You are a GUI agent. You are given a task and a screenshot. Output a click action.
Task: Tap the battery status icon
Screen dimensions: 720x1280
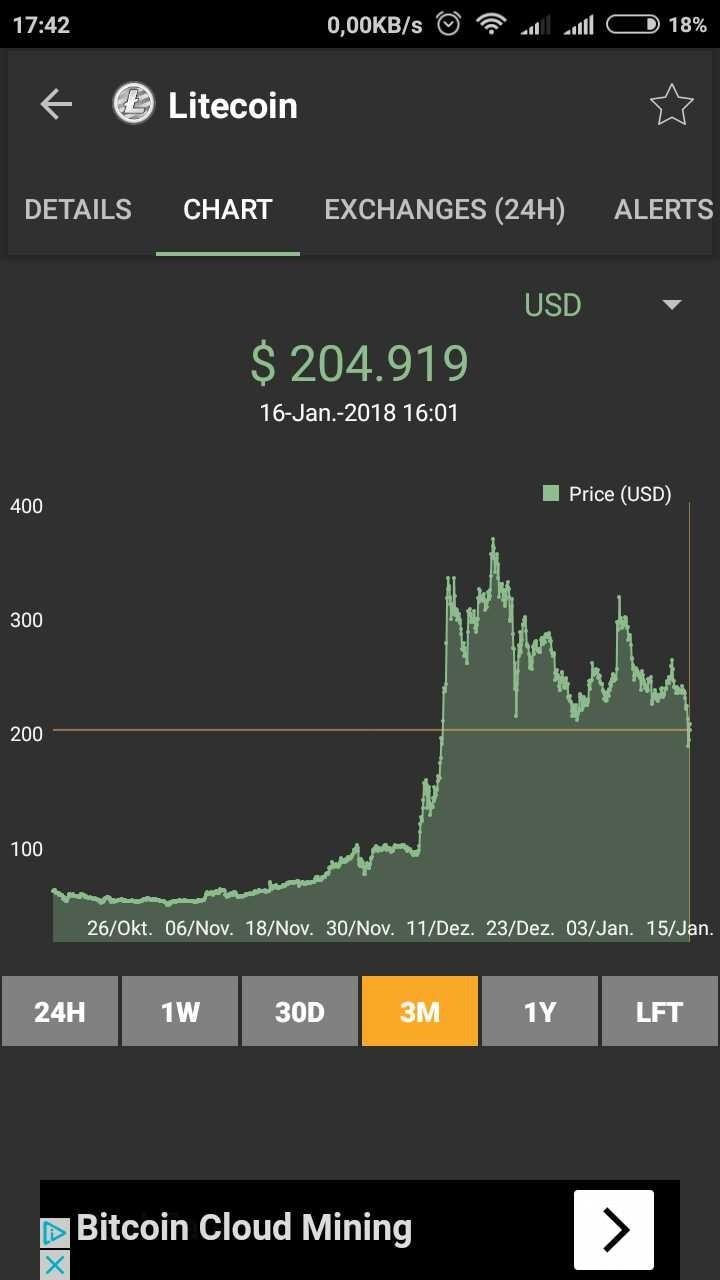(x=633, y=24)
